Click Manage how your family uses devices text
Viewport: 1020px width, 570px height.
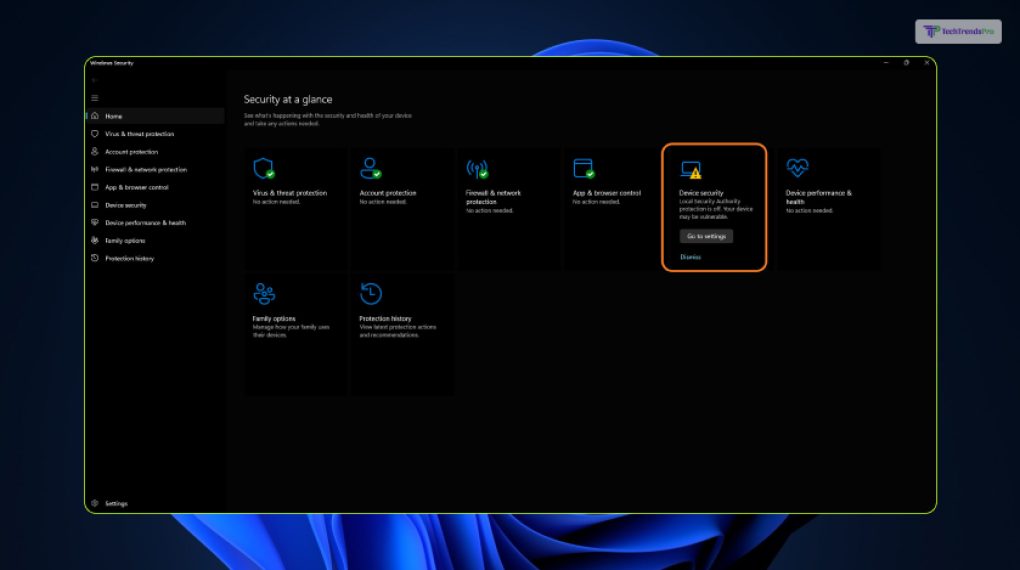(291, 331)
